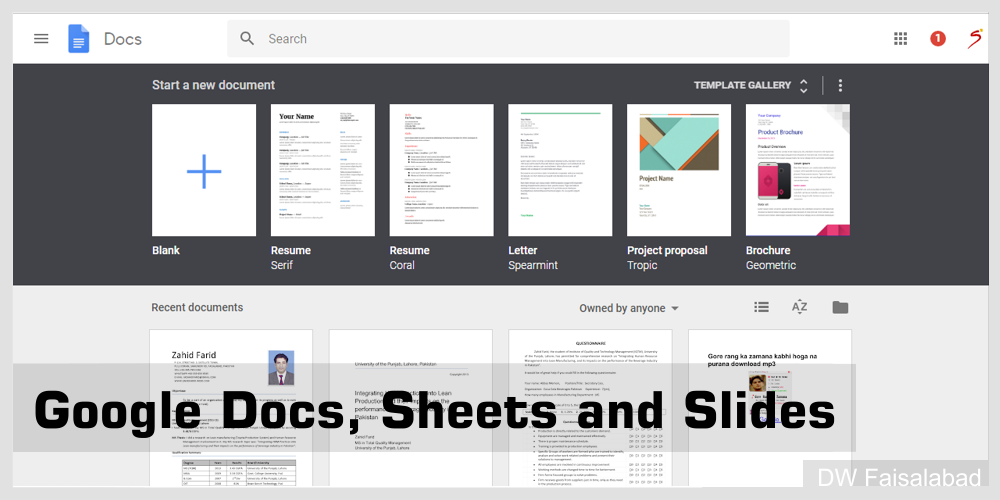Open the Google apps grid

point(901,39)
